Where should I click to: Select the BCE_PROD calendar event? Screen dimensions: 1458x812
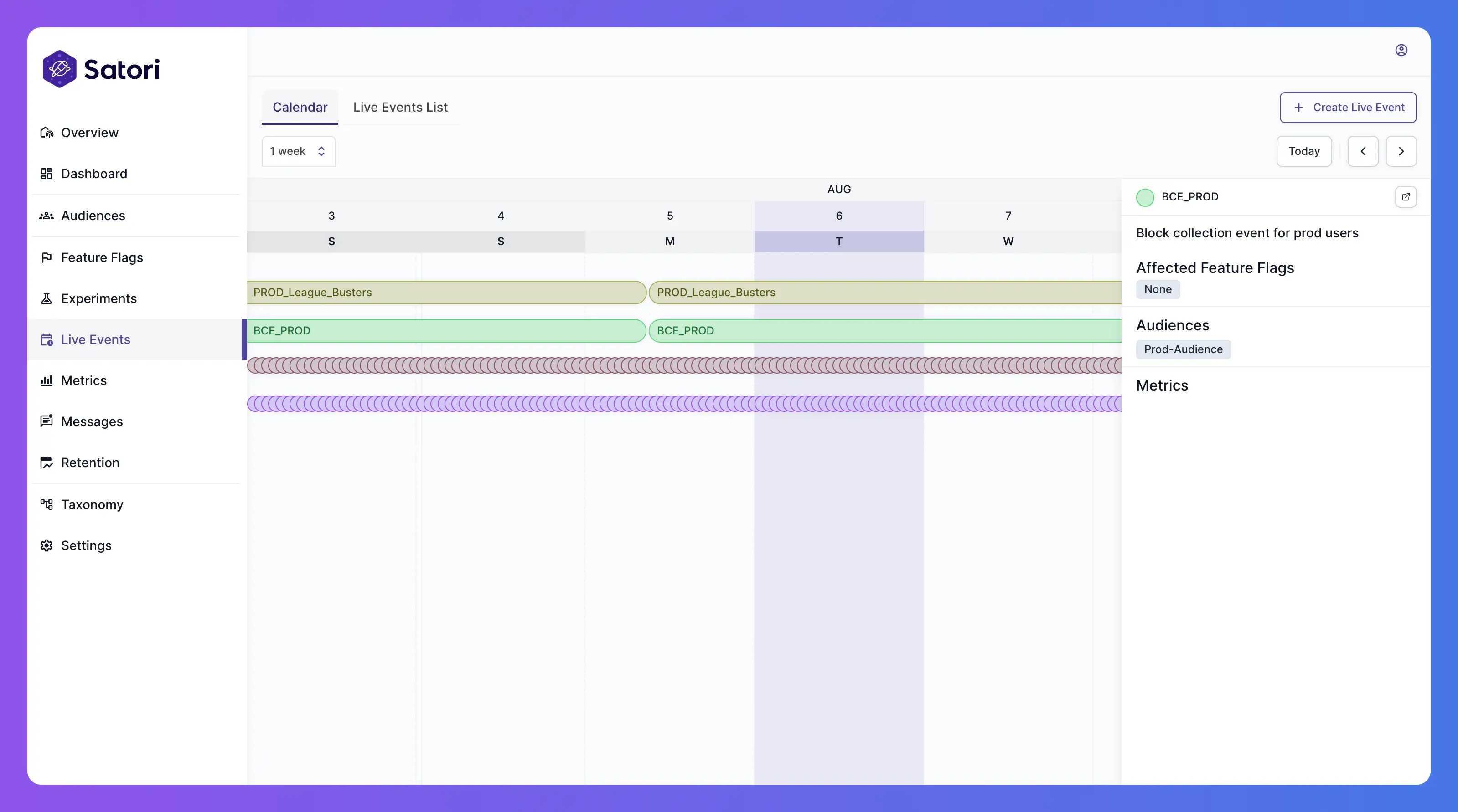446,330
